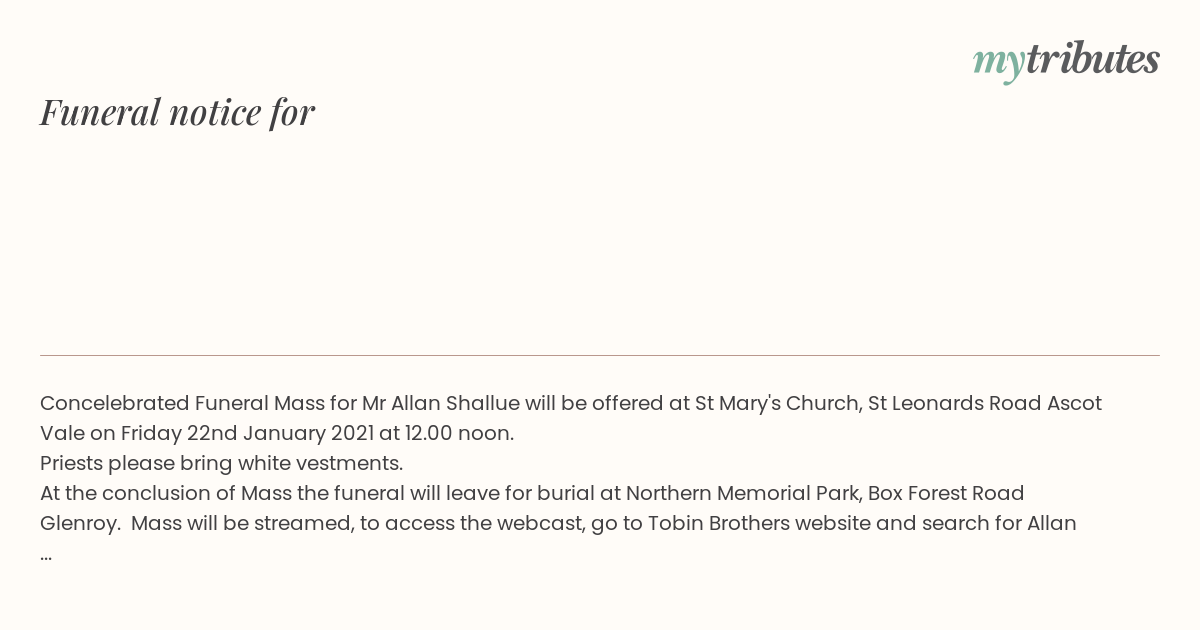Click the word "tributes" in the logo
Image resolution: width=1200 pixels, height=630 pixels.
1093,58
